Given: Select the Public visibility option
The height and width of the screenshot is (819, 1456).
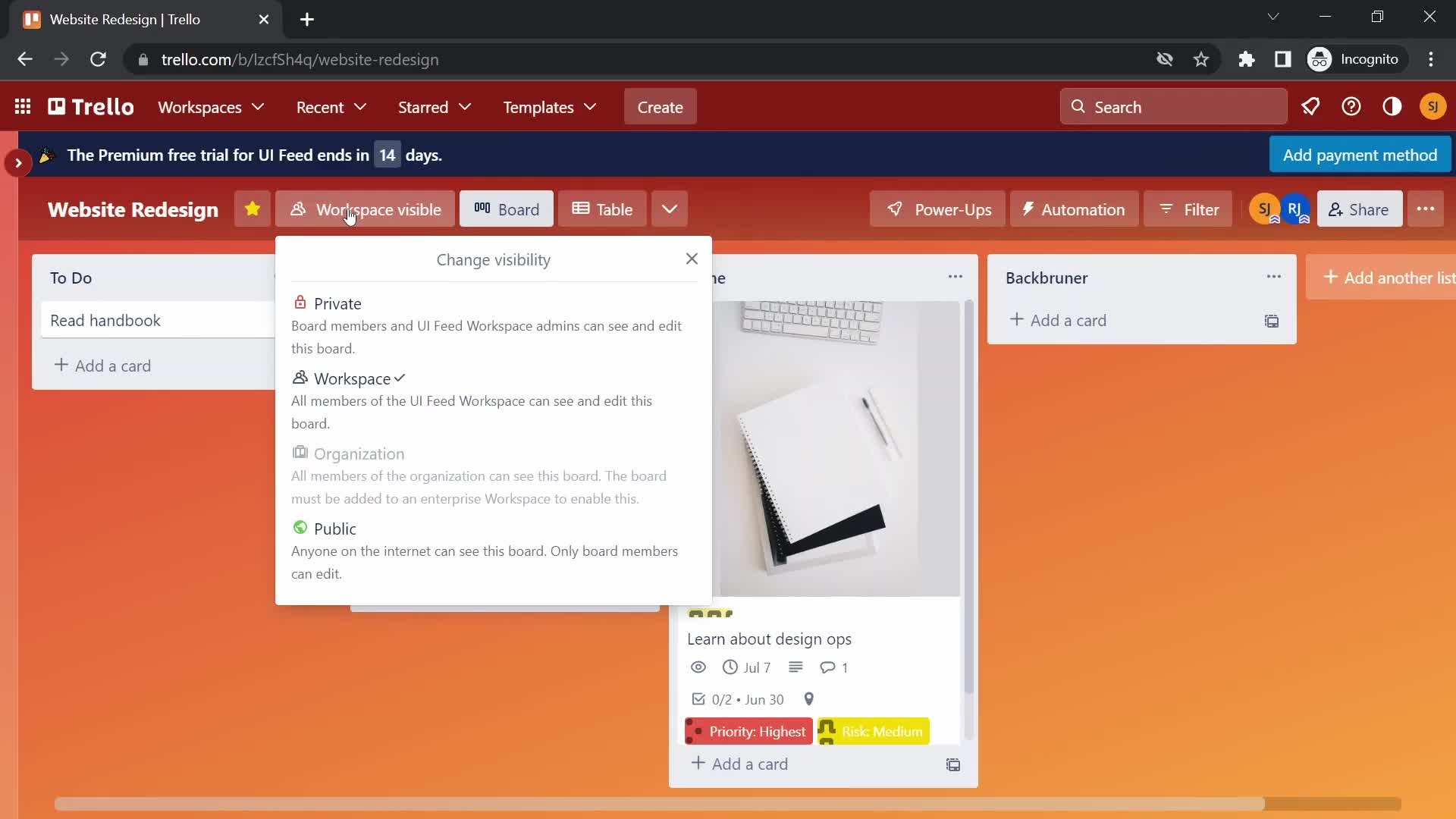Looking at the screenshot, I should [334, 528].
